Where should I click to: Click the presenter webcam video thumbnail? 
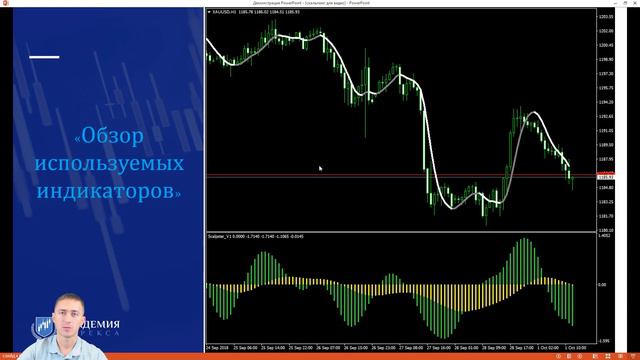(x=63, y=327)
